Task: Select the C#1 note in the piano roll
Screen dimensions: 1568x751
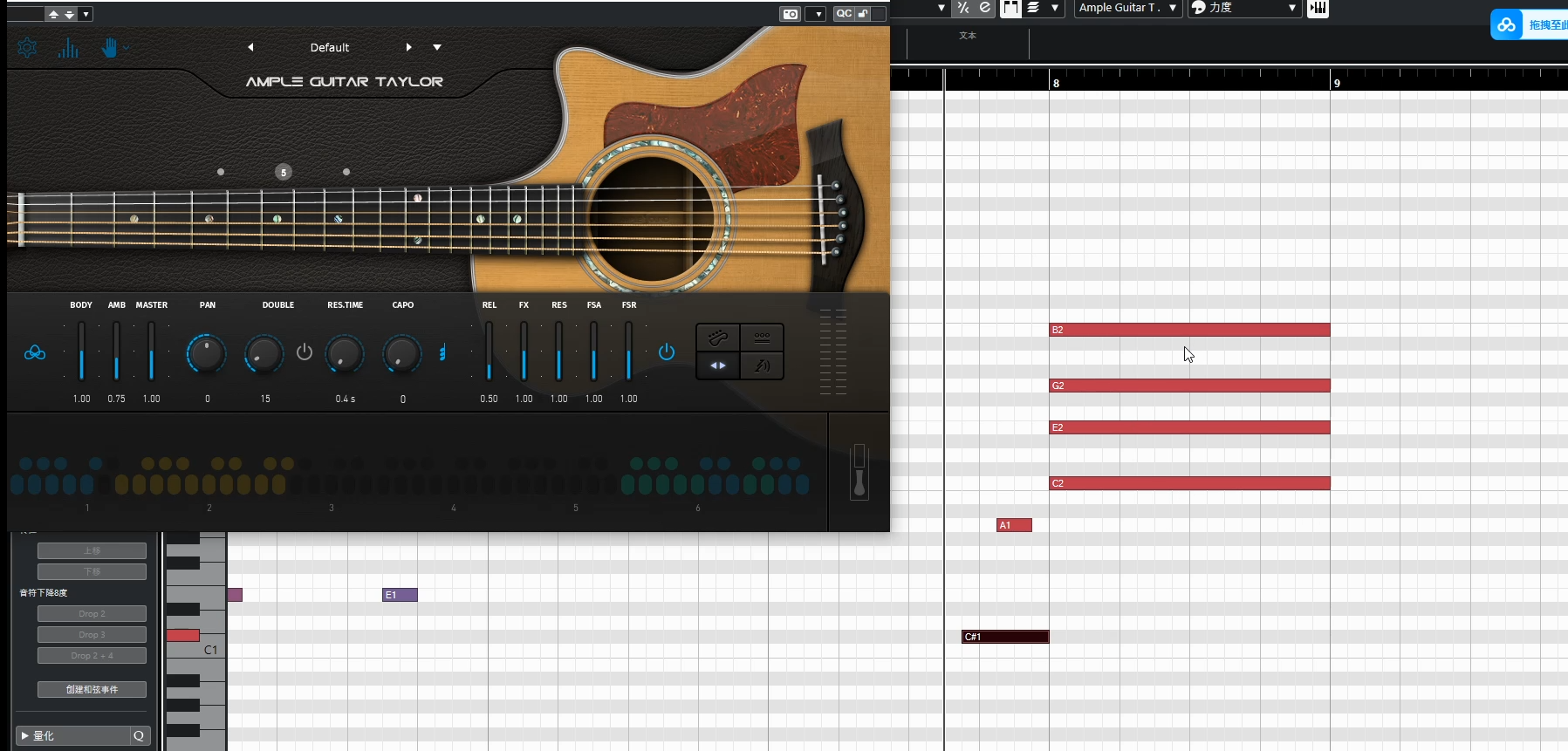Action: point(1005,637)
